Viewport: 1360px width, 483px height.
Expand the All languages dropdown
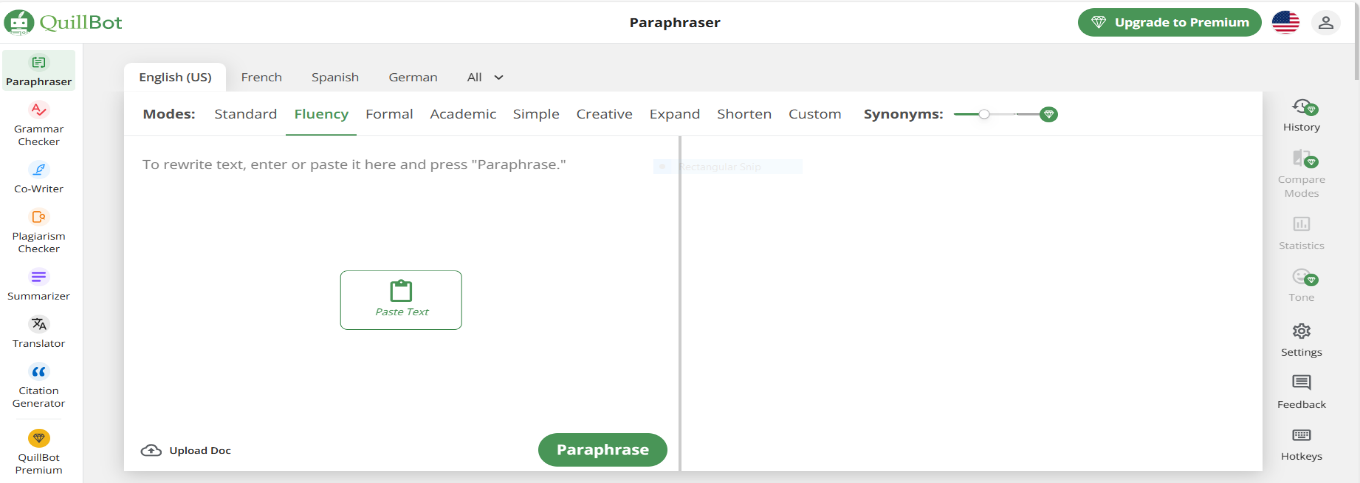pyautogui.click(x=486, y=77)
